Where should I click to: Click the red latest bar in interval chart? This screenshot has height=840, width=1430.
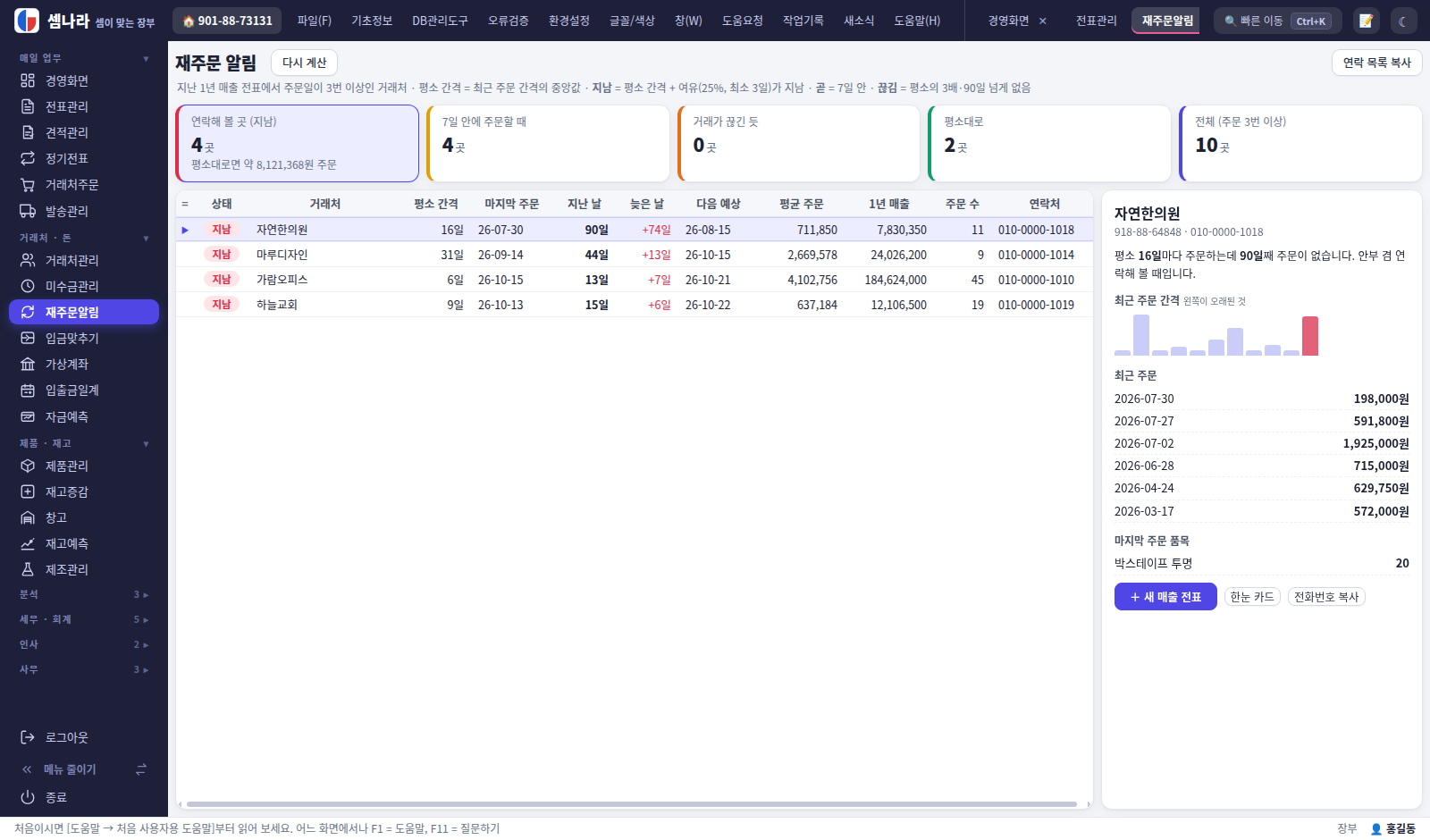[x=1310, y=336]
